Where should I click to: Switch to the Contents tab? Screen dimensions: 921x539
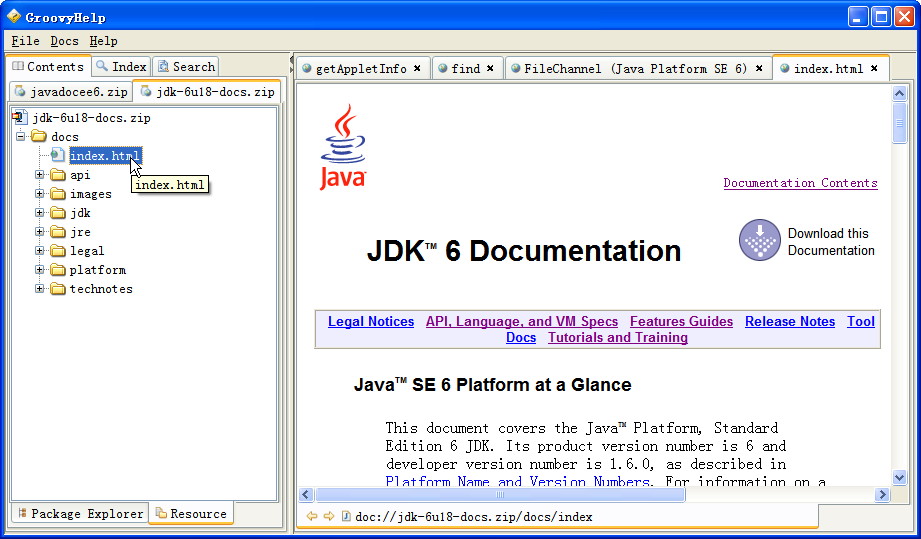pyautogui.click(x=48, y=67)
